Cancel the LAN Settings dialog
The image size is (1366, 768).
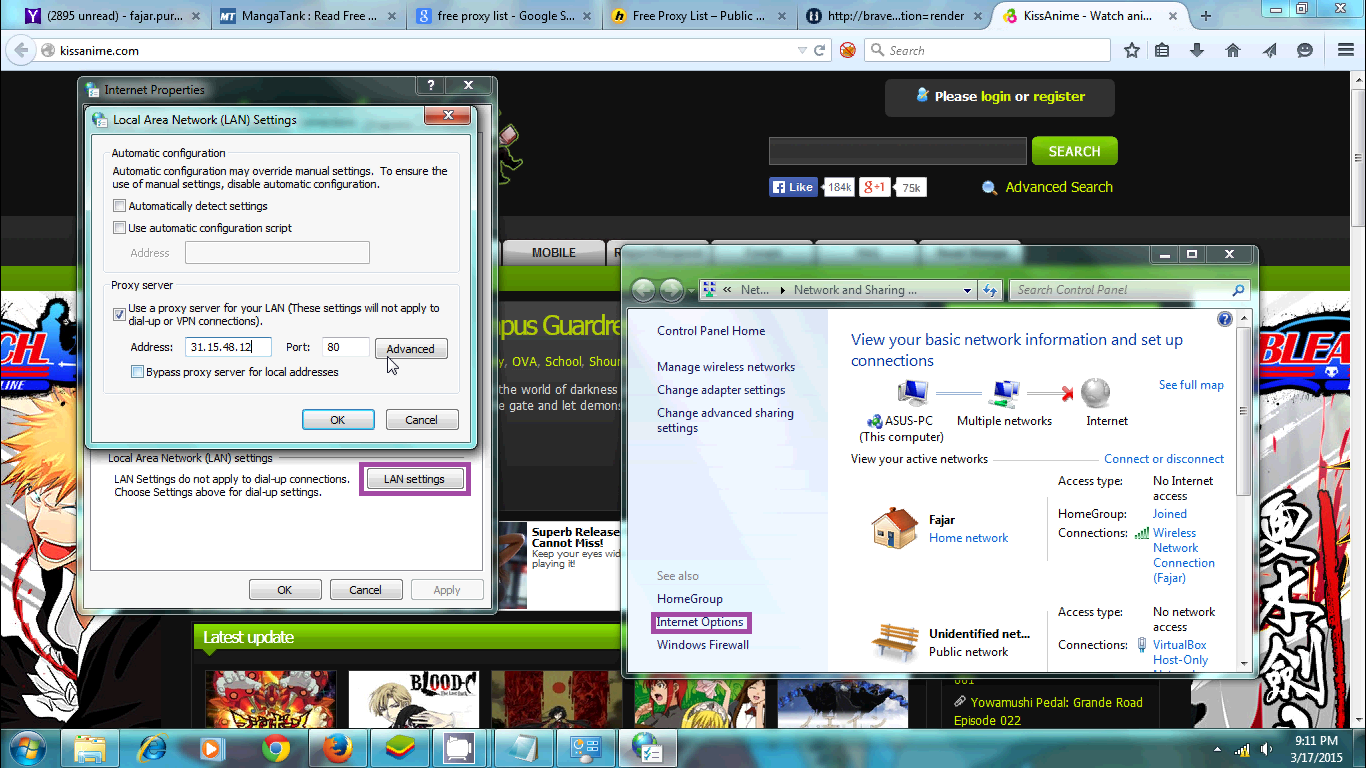(x=422, y=420)
